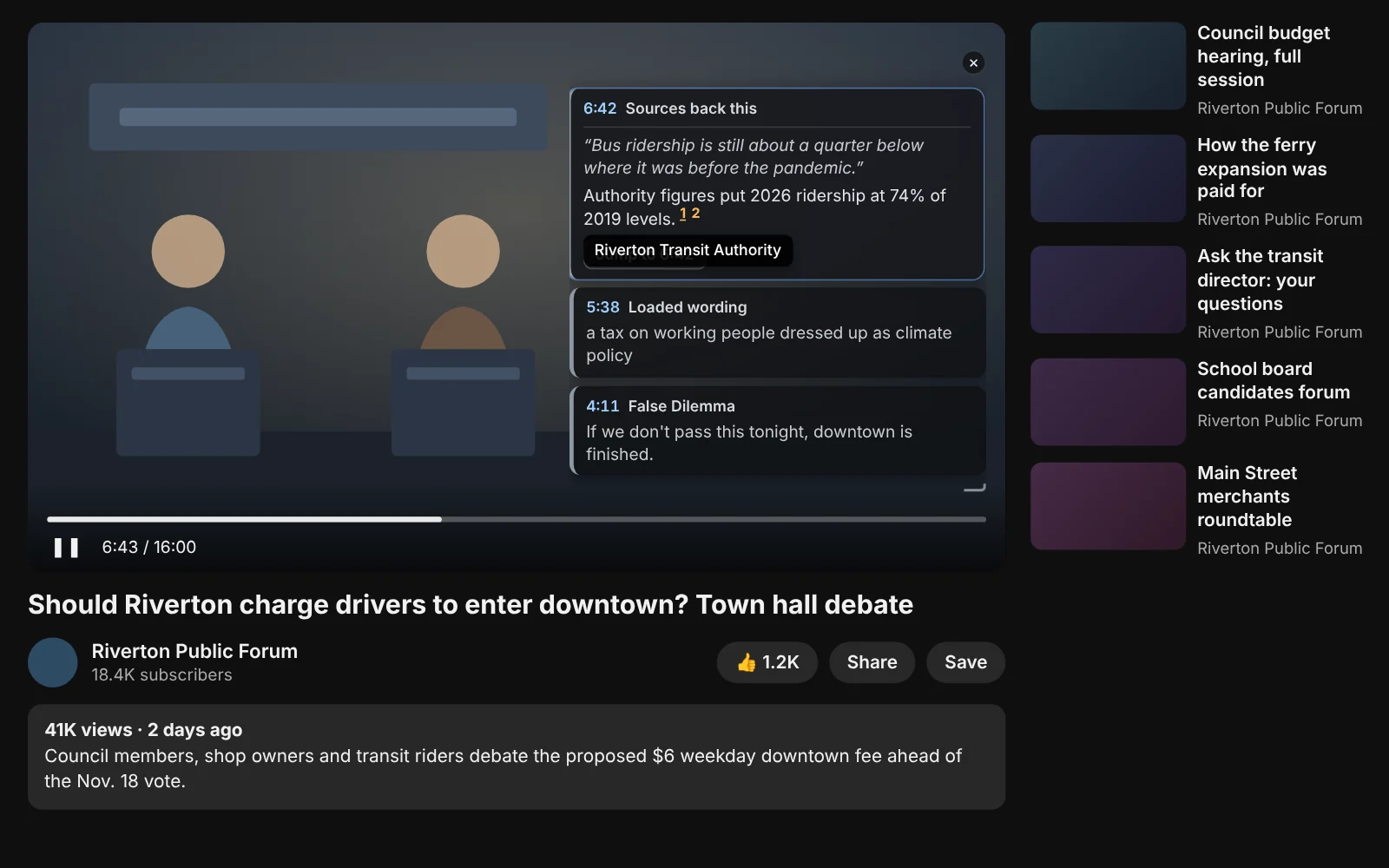Click the 'Riverton Transit Authority' source tooltip
1389x868 pixels.
coord(688,250)
